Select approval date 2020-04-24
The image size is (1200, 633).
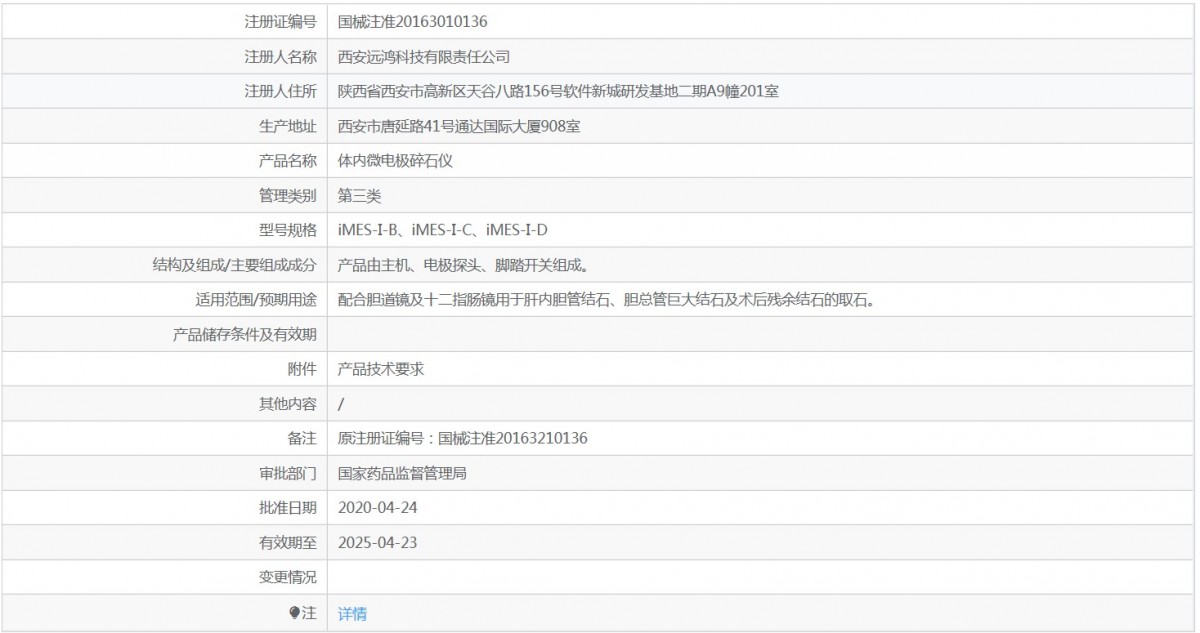[x=378, y=508]
